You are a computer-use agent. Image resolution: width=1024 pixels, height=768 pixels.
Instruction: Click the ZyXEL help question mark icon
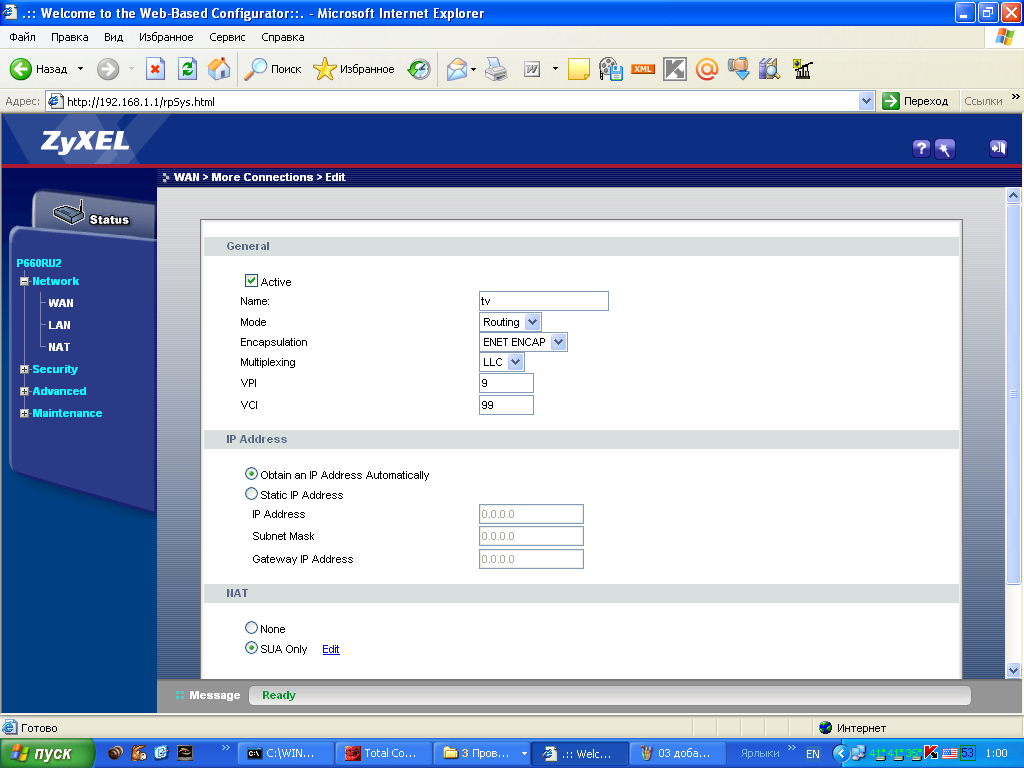(921, 149)
